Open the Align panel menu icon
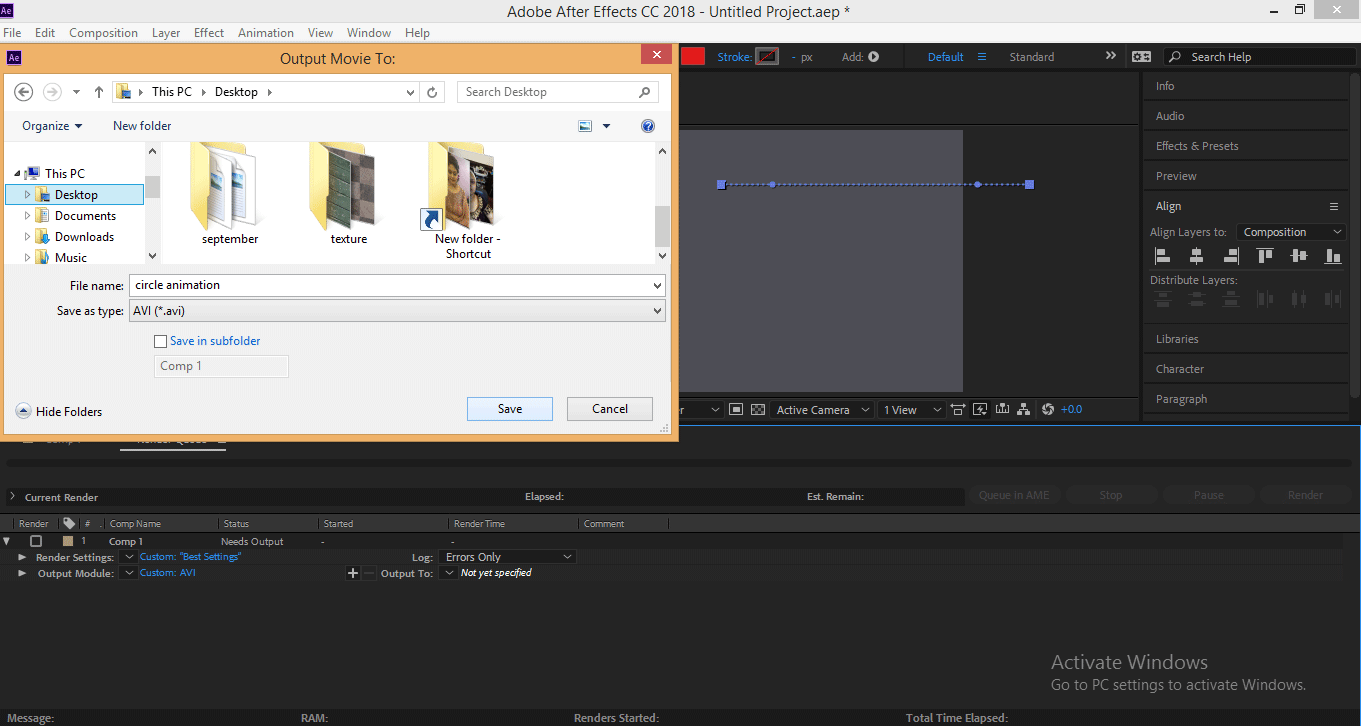1361x726 pixels. click(1333, 206)
